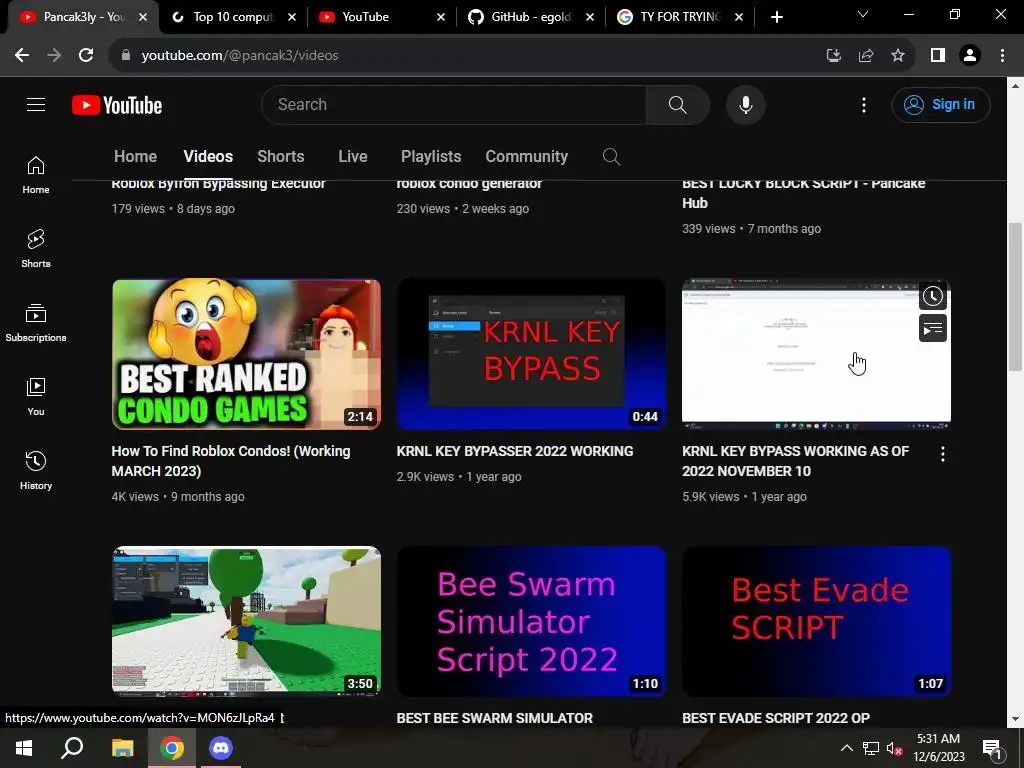This screenshot has width=1024, height=768.
Task: Open the Best Evade SCRIPT thumbnail
Action: [816, 622]
